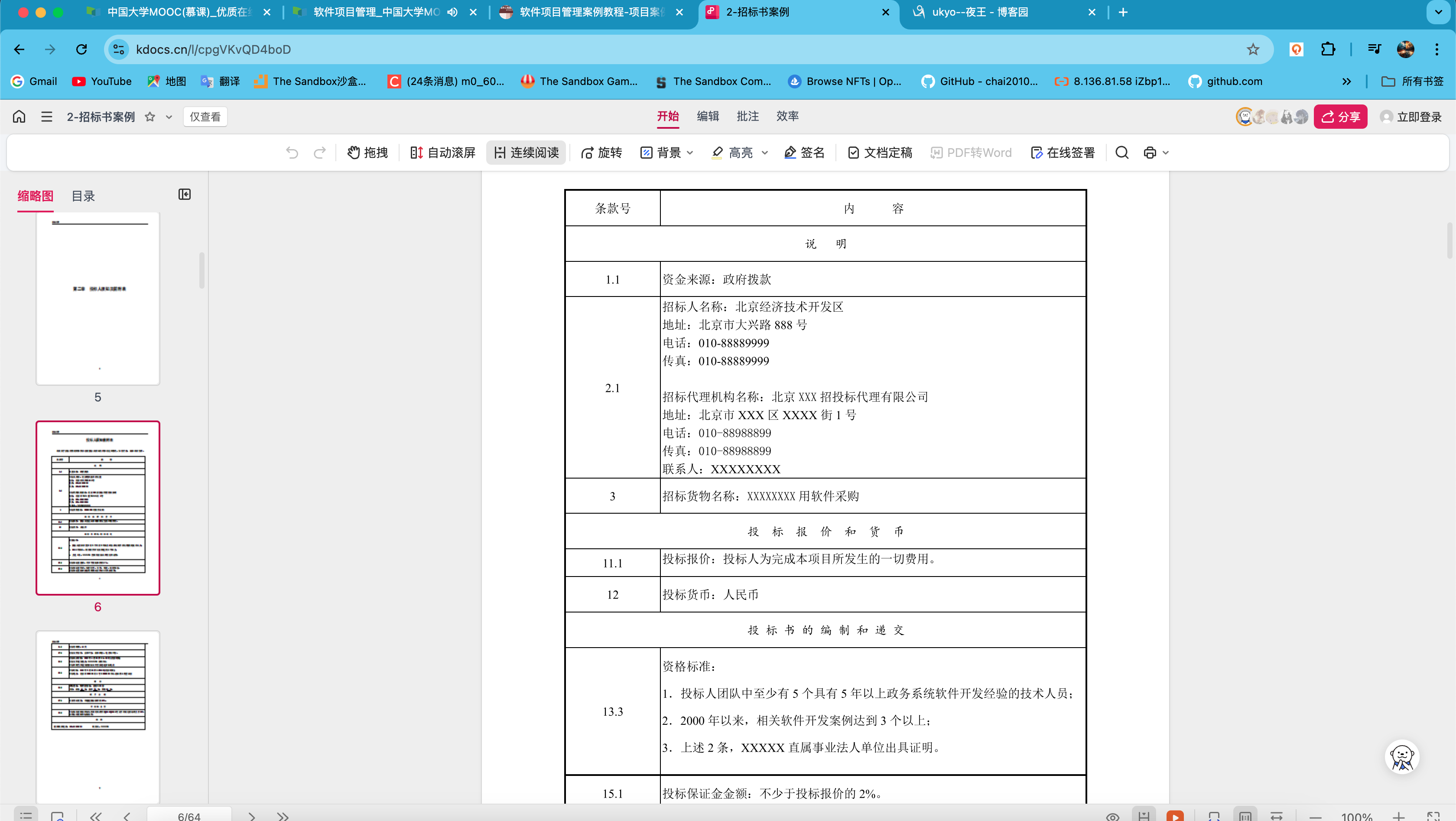Open page 5 thumbnail

[98, 299]
